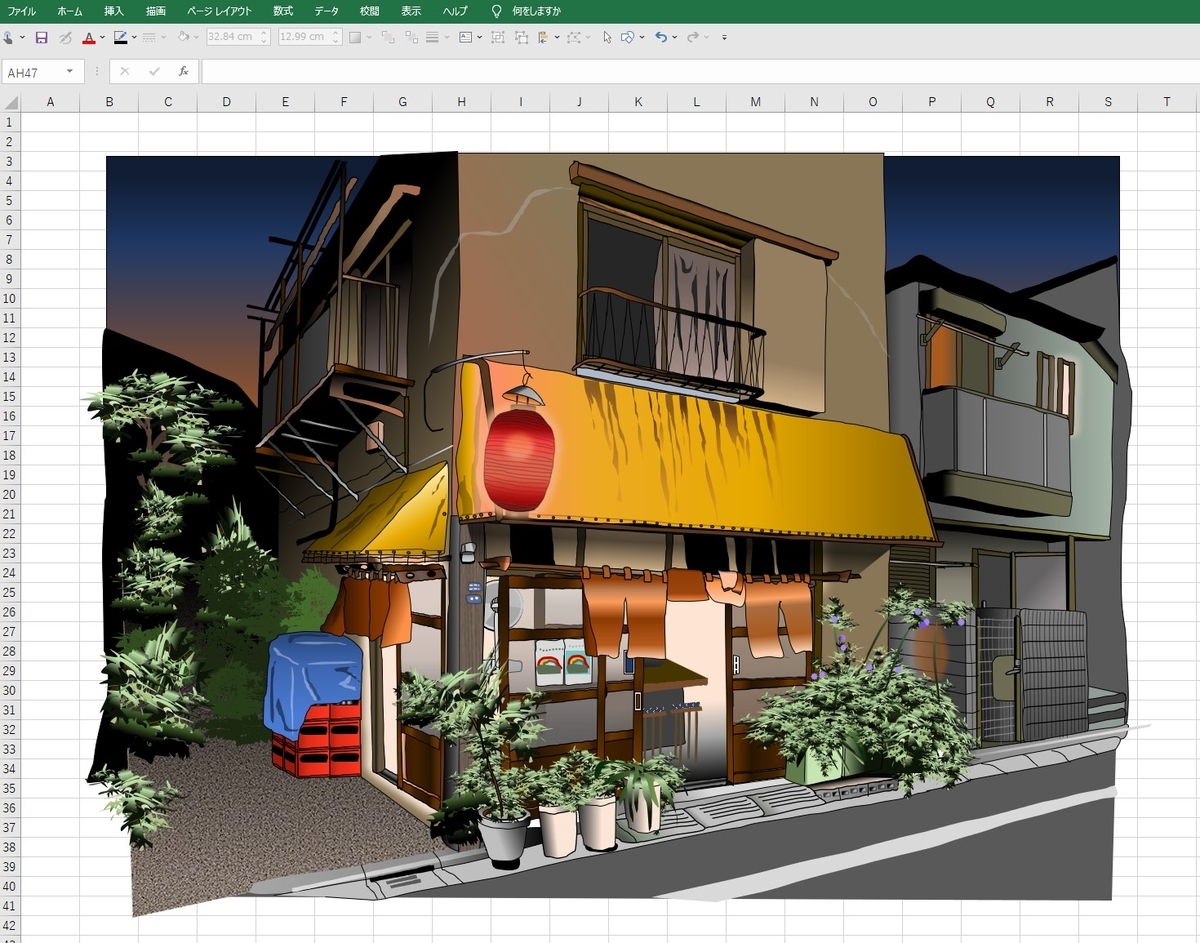Click the select-all corner triangle

click(10, 102)
